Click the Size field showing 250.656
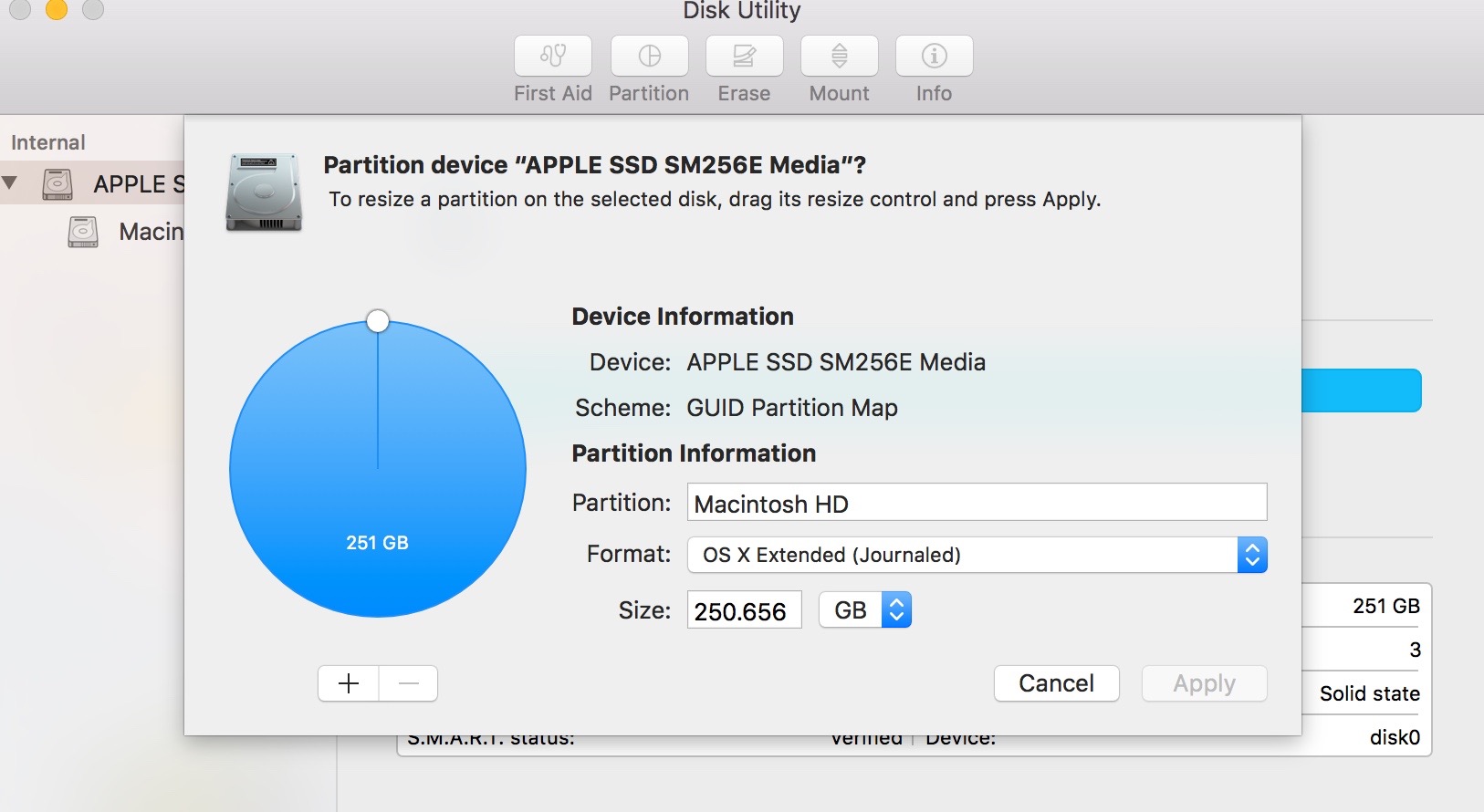This screenshot has width=1484, height=812. (x=744, y=610)
